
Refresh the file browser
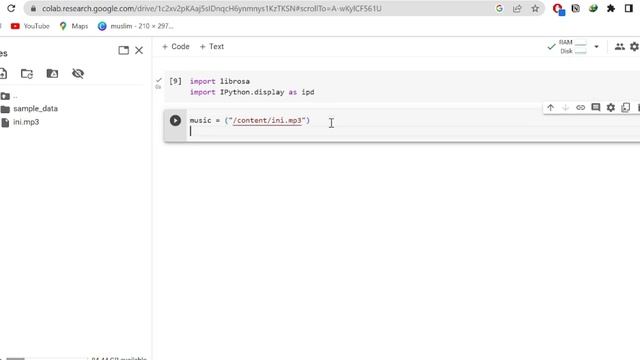(27, 73)
